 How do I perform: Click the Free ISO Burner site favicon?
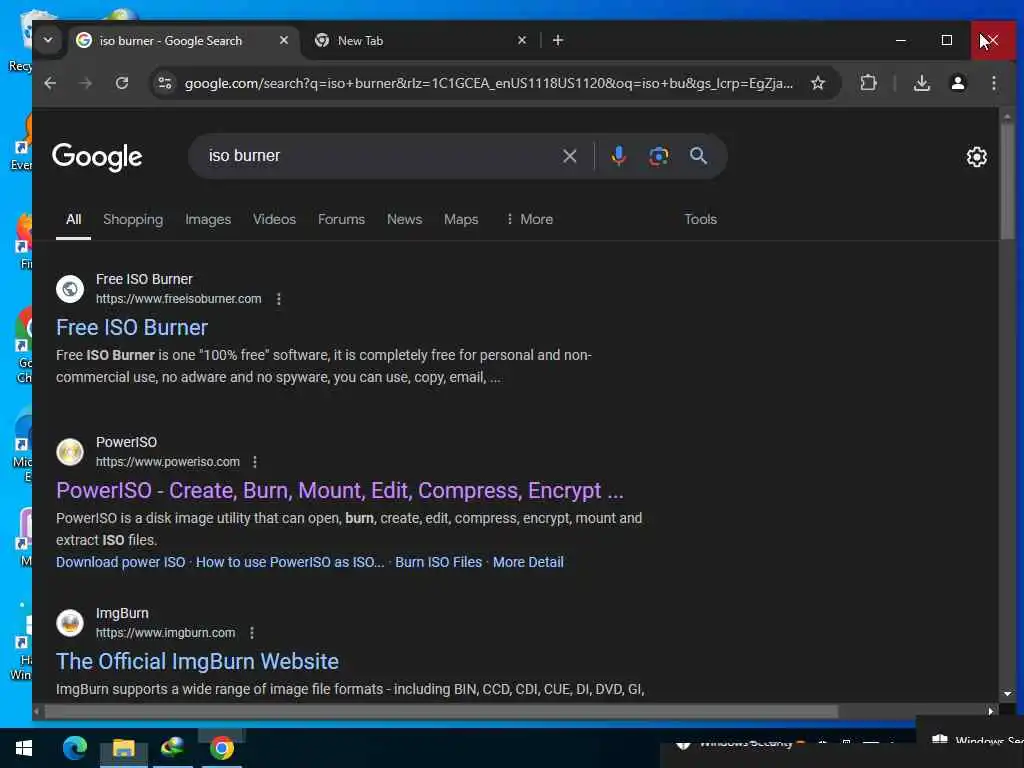[x=70, y=289]
